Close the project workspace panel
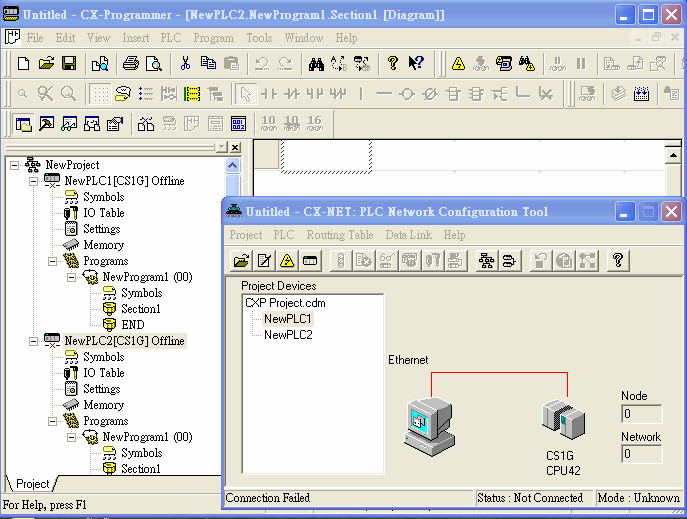 235,147
